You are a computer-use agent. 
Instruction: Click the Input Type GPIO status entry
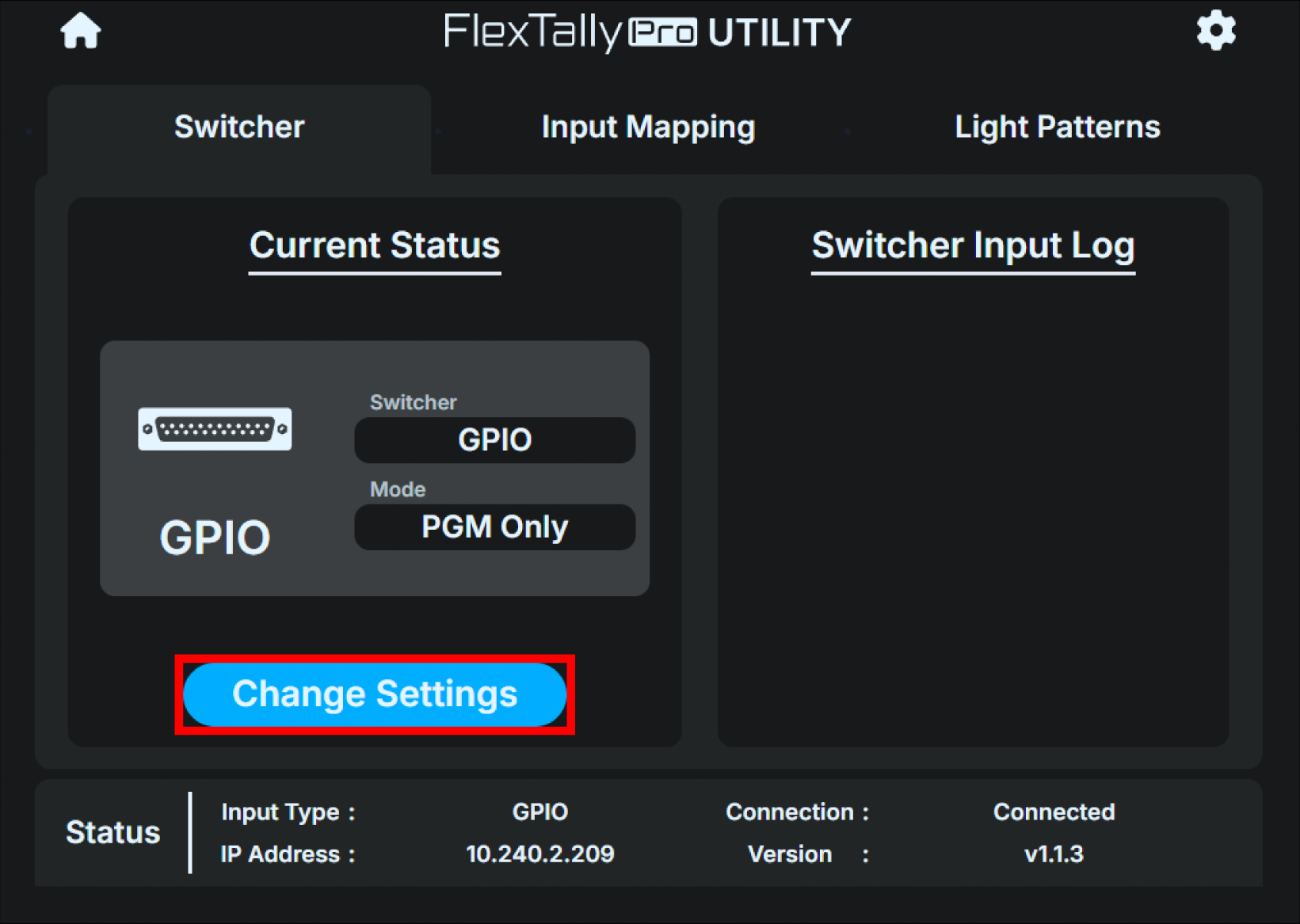tap(539, 812)
